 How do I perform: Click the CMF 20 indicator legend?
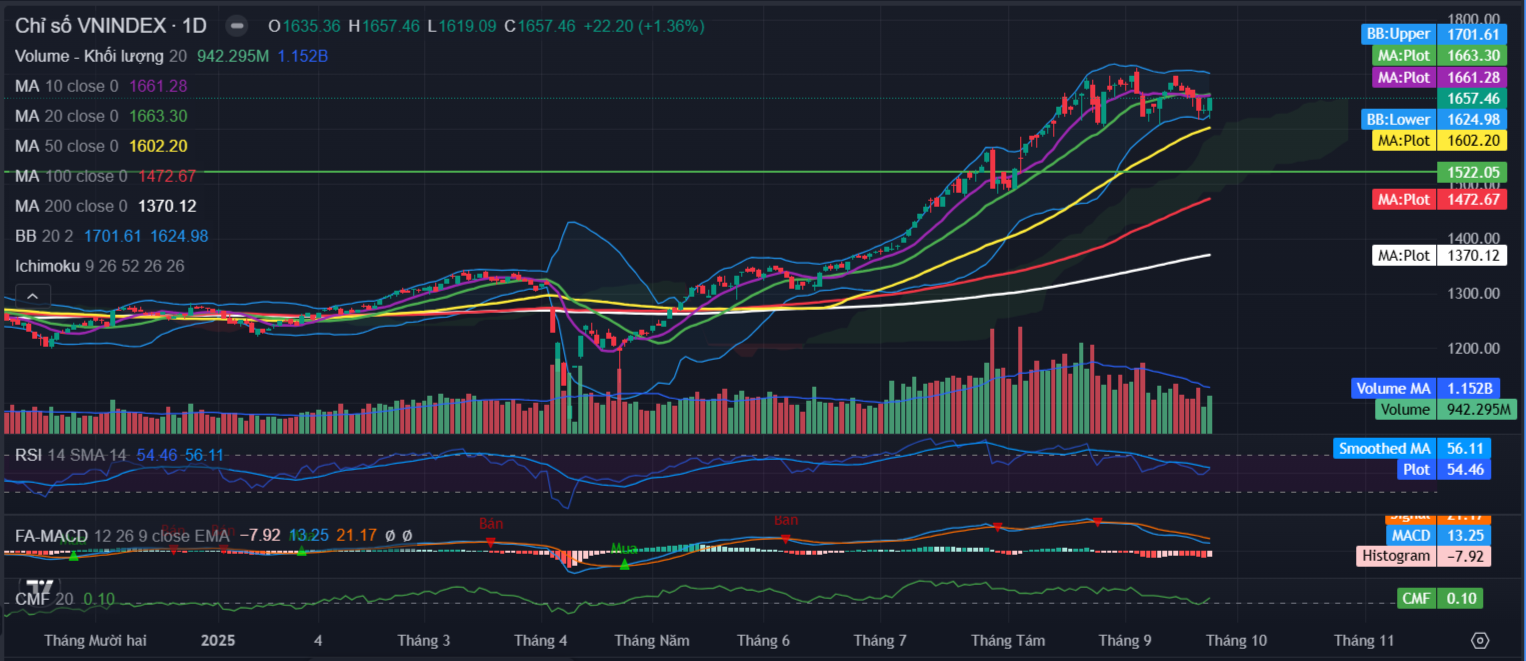(44, 599)
